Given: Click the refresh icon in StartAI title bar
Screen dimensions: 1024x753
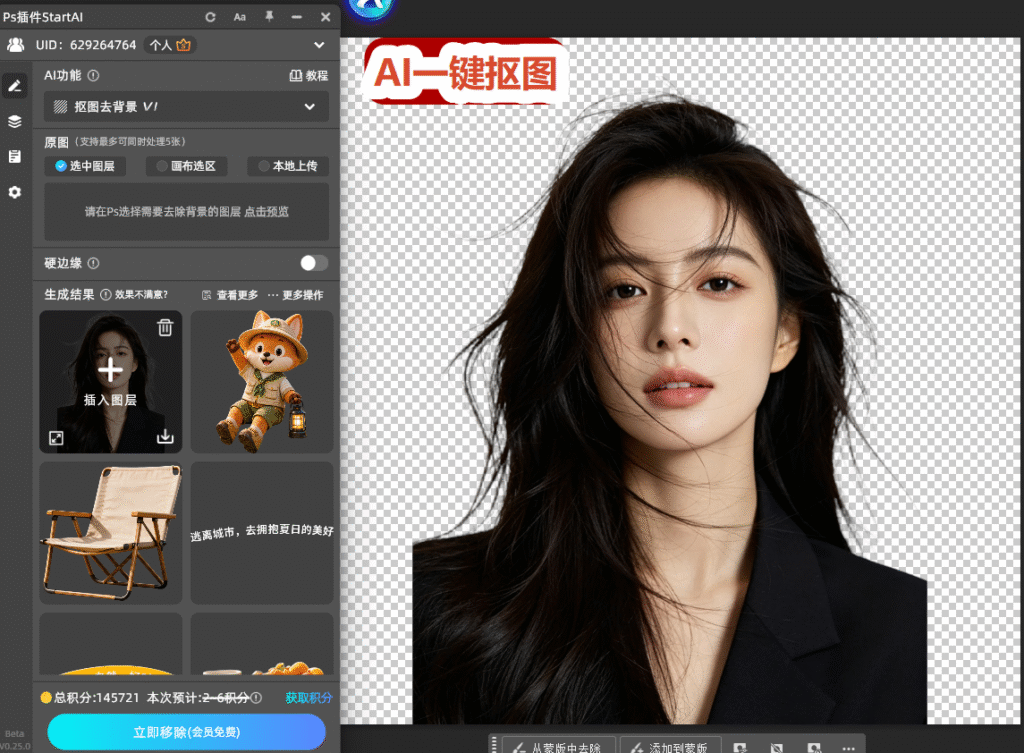Looking at the screenshot, I should click(x=210, y=17).
